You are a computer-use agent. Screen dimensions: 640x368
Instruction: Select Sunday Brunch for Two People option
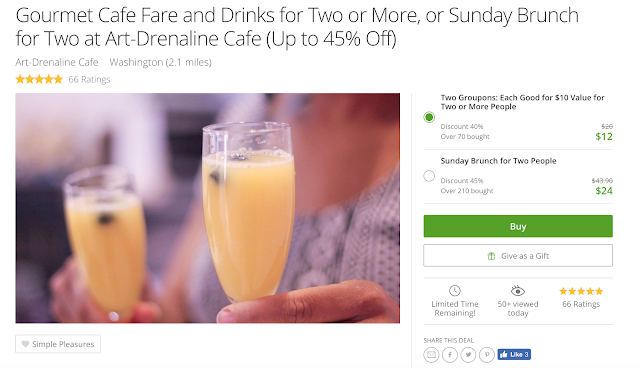pyautogui.click(x=429, y=176)
